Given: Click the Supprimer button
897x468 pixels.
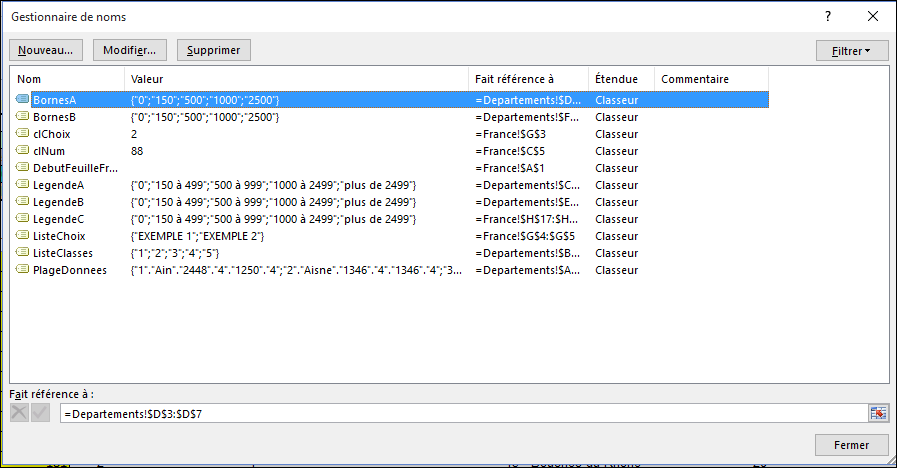Looking at the screenshot, I should point(213,50).
